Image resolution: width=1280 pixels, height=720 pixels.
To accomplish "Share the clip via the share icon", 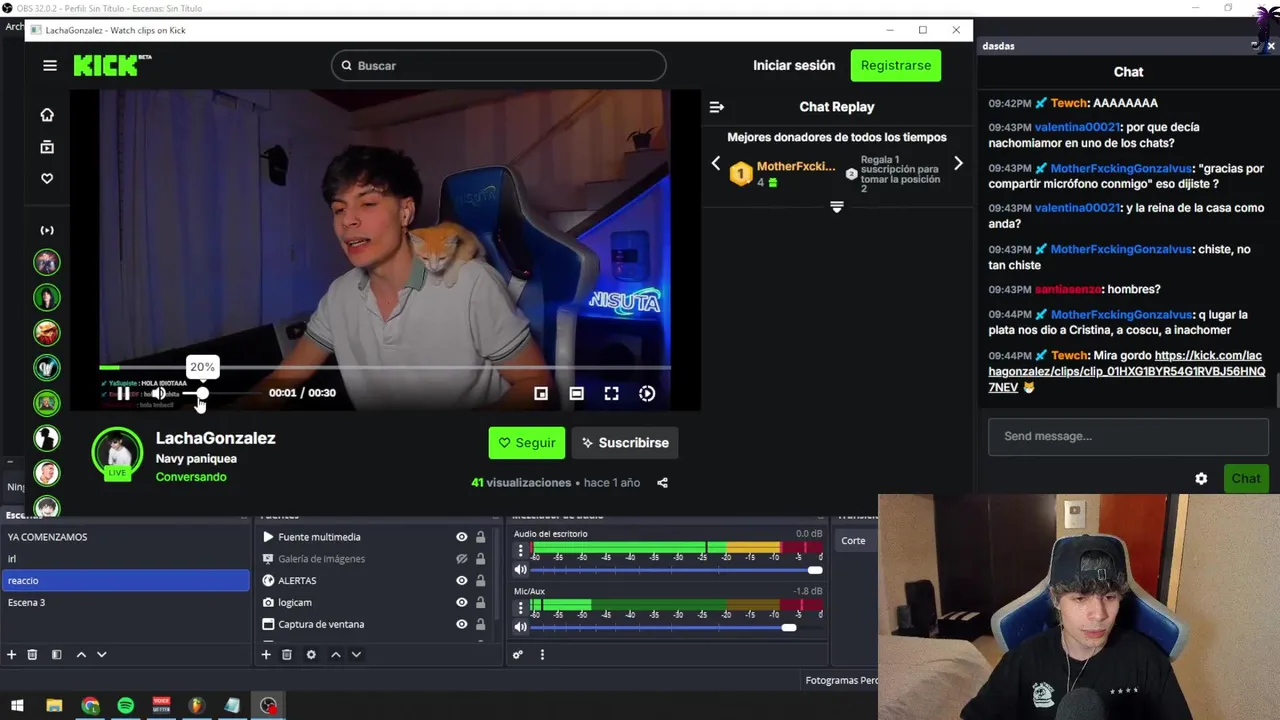I will [662, 483].
